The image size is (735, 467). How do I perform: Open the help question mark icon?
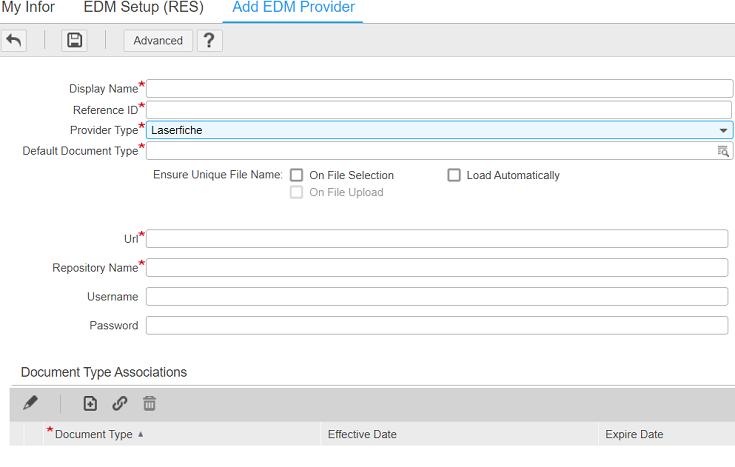(208, 40)
